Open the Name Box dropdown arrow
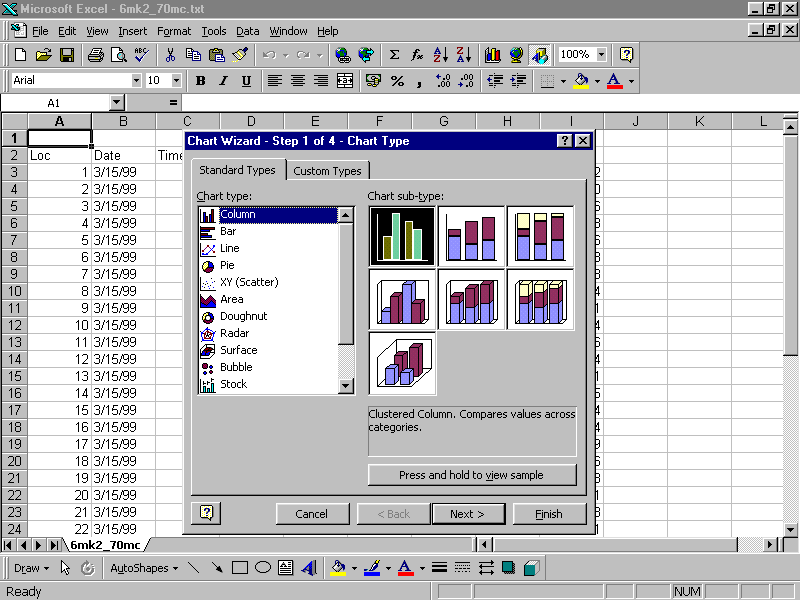The height and width of the screenshot is (600, 800). [117, 103]
